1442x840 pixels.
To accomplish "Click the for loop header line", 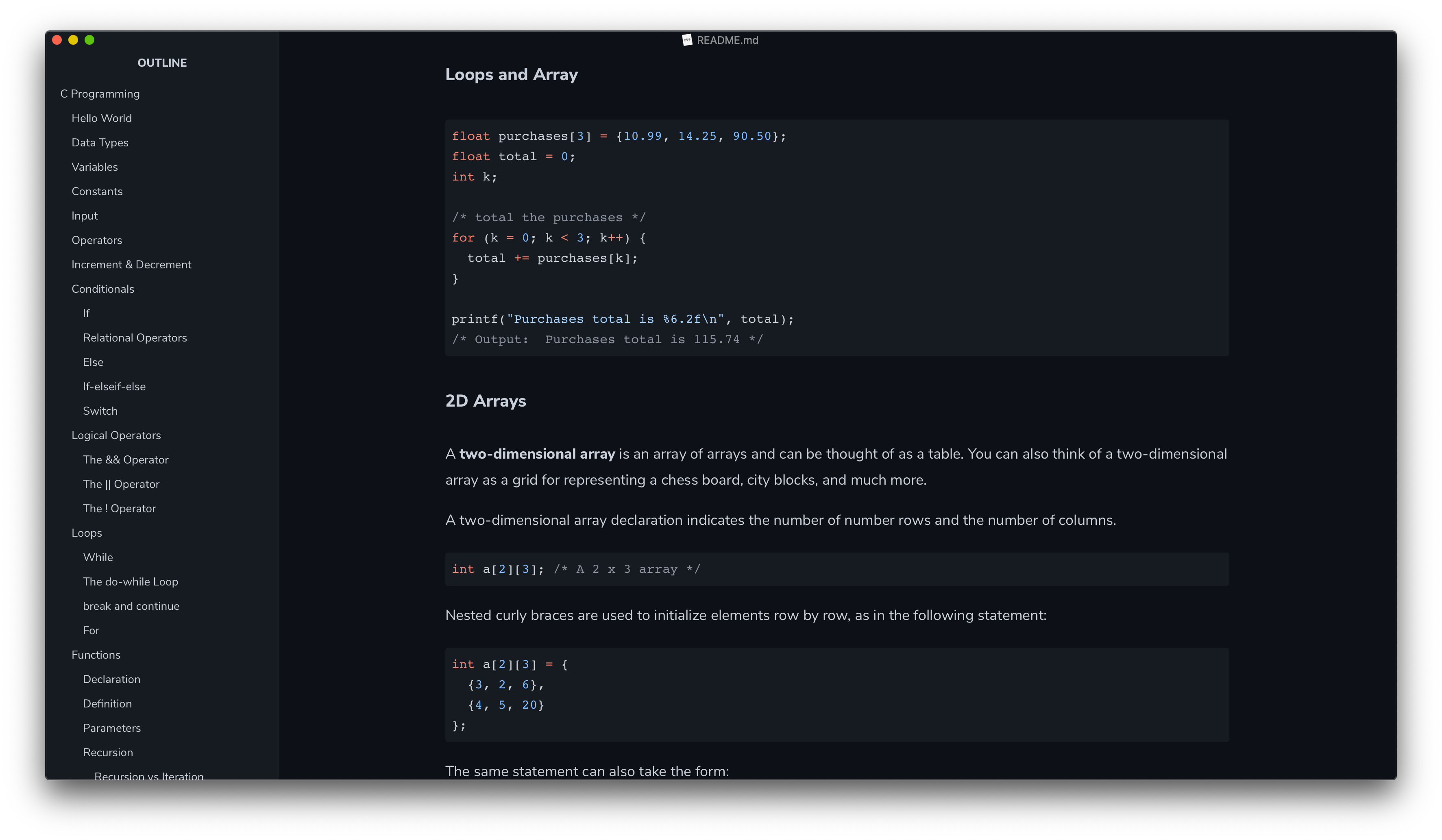I will (549, 238).
